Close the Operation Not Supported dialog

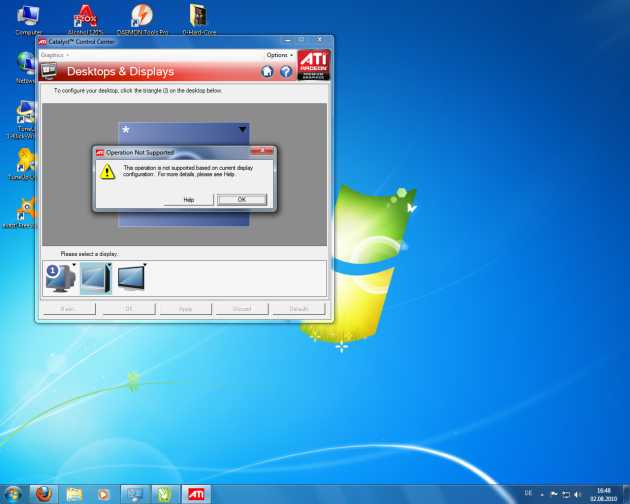point(262,151)
